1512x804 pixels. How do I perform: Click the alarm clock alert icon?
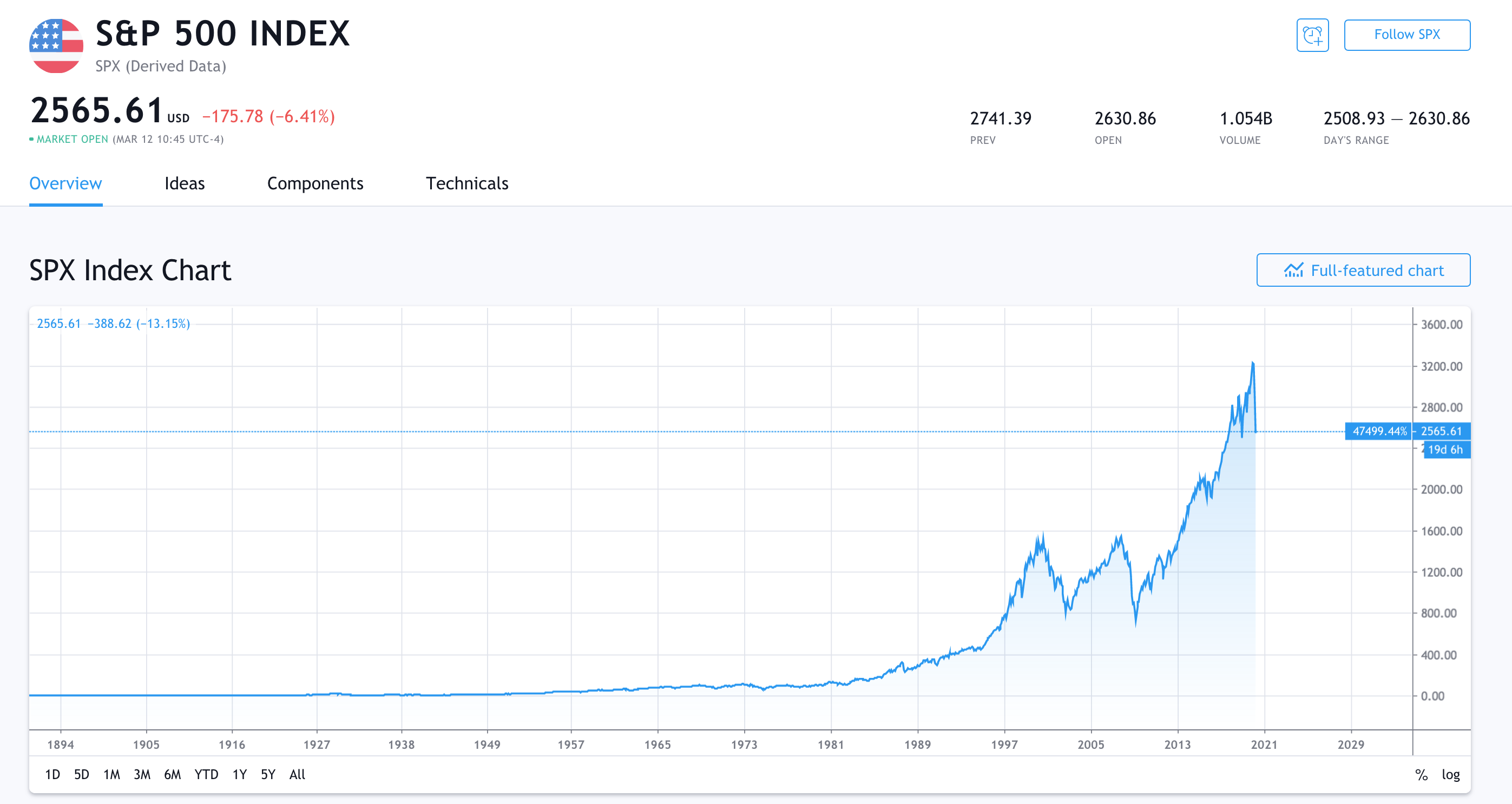1312,35
